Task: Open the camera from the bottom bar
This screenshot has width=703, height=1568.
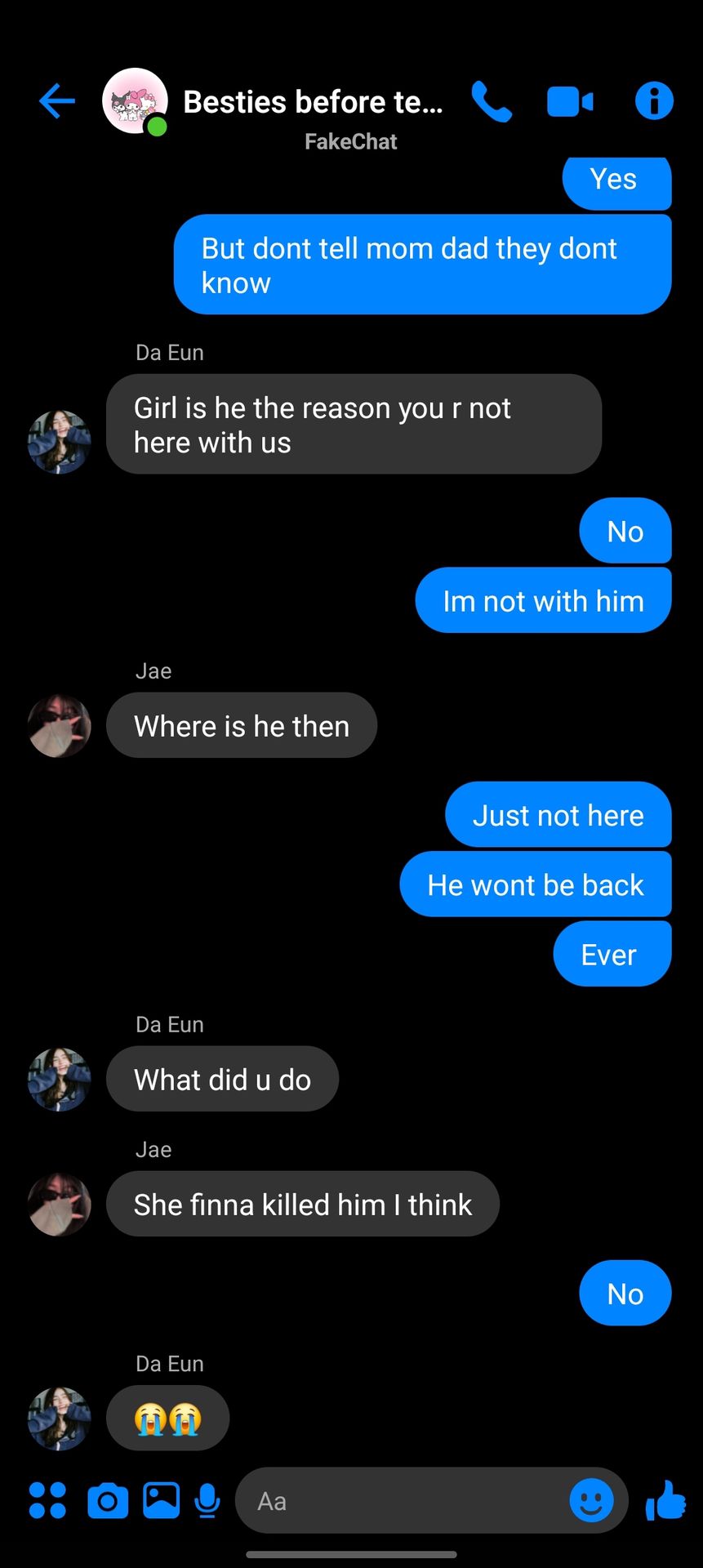Action: coord(108,1501)
